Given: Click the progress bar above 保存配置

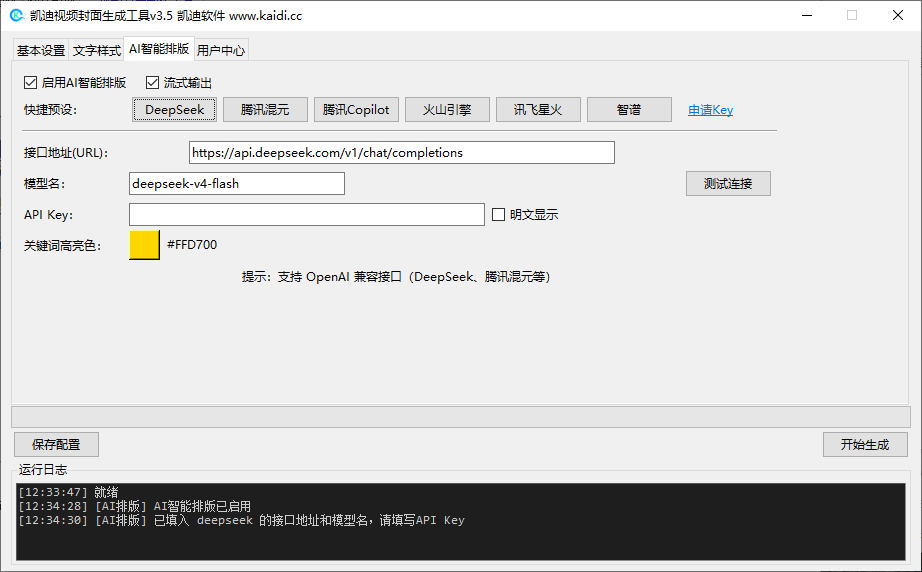Looking at the screenshot, I should (x=461, y=417).
